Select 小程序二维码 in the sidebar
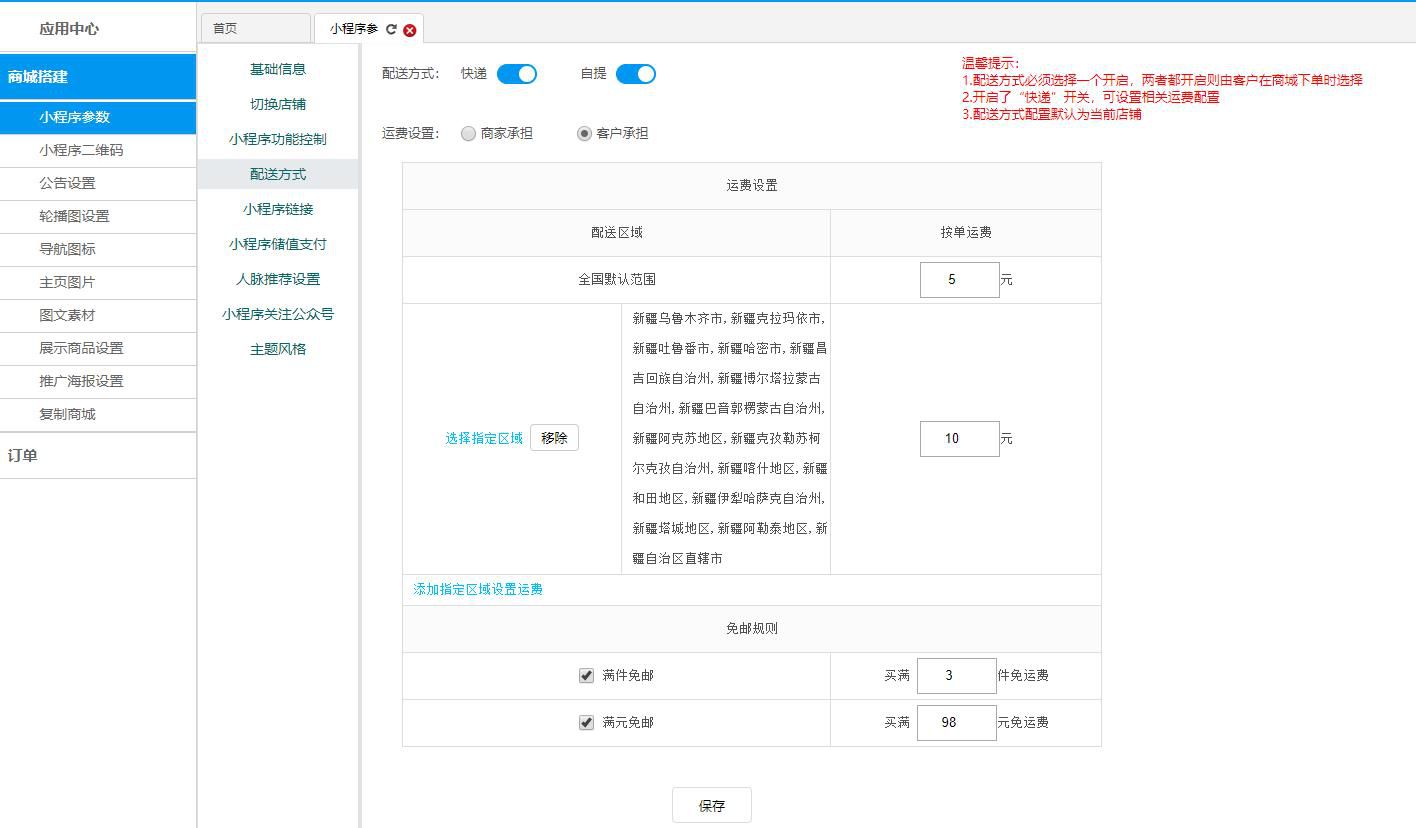This screenshot has width=1416, height=828. click(97, 150)
